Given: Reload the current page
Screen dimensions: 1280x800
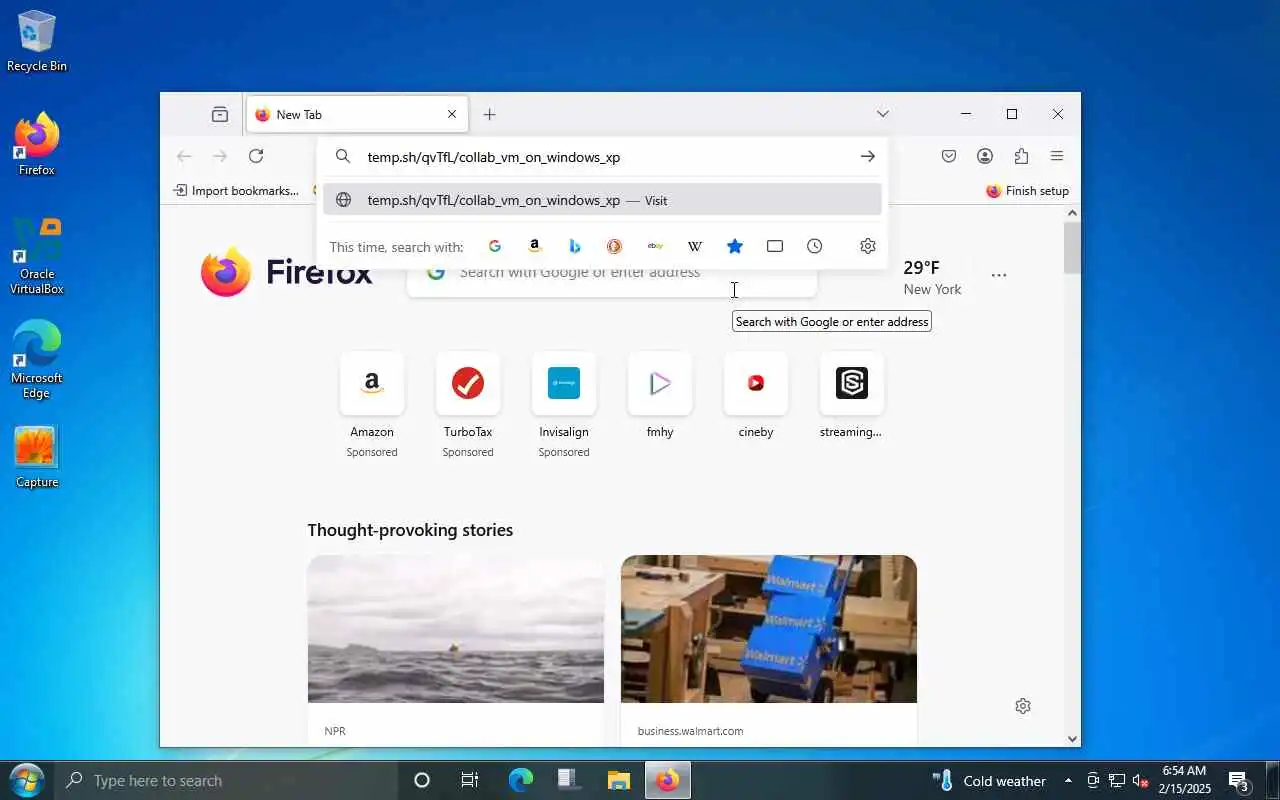Looking at the screenshot, I should 256,156.
